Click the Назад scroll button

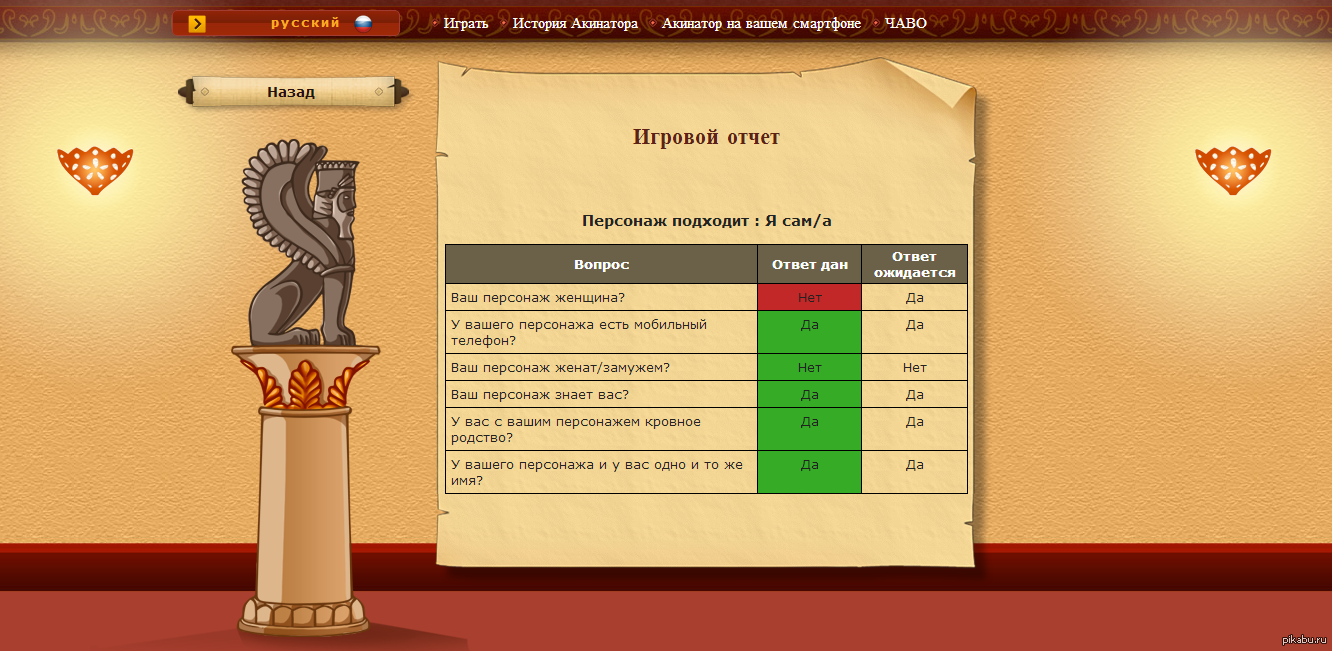[292, 92]
